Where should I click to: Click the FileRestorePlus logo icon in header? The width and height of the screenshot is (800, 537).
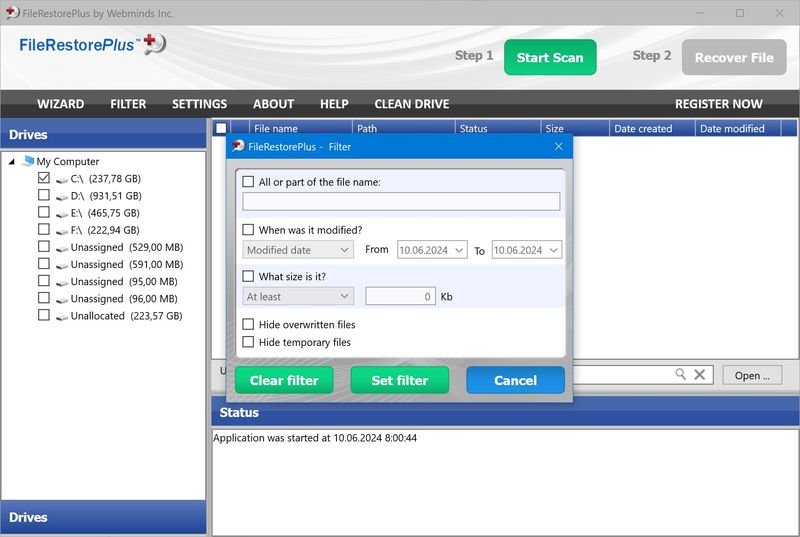[x=155, y=44]
